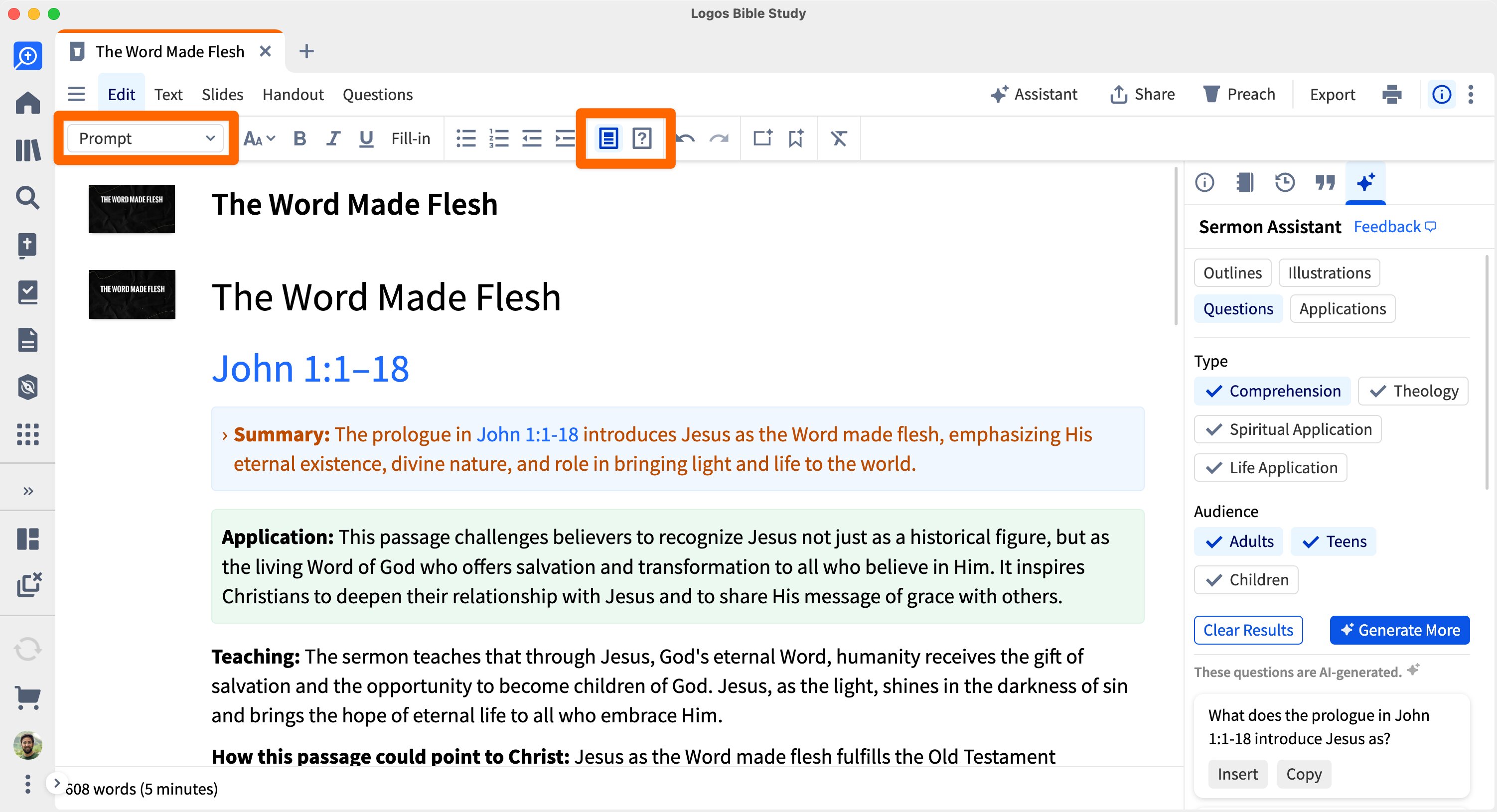This screenshot has height=812, width=1497.
Task: Select the Edit tab
Action: [x=121, y=94]
